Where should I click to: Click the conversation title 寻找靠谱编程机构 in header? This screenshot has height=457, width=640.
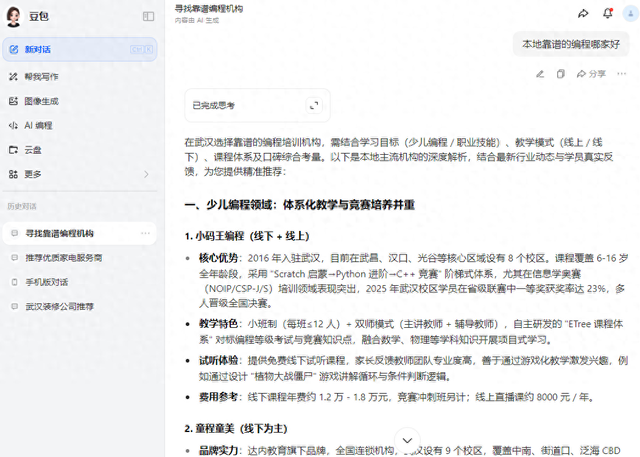click(209, 9)
